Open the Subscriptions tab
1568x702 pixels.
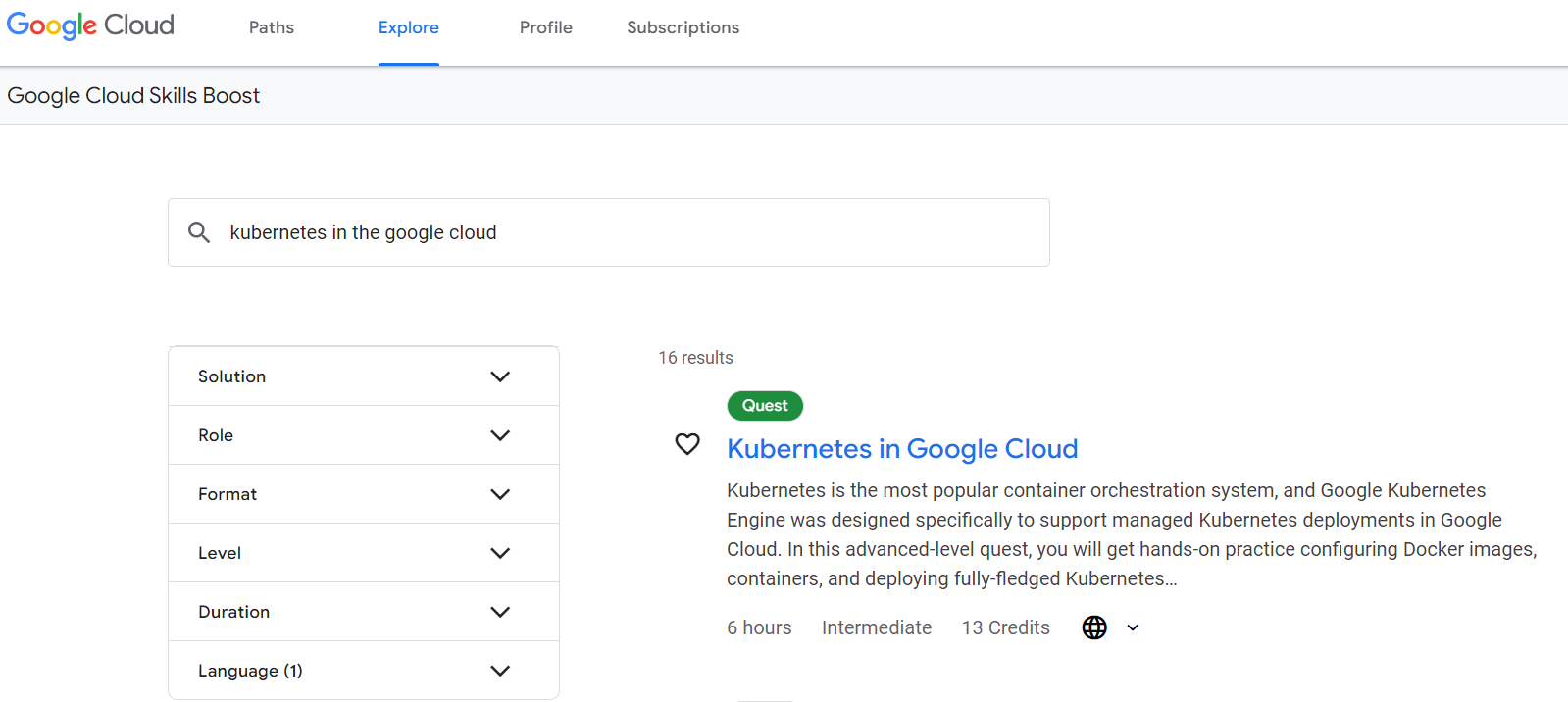click(683, 27)
